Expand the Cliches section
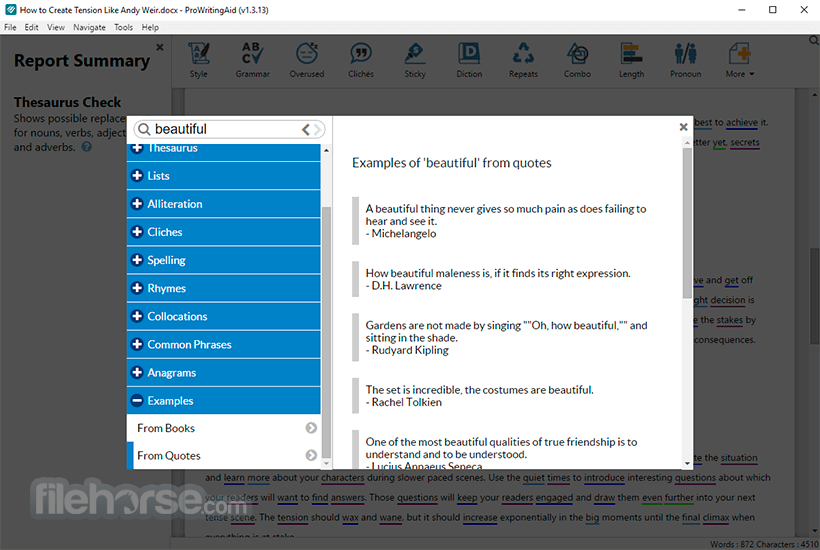820x550 pixels. point(223,232)
